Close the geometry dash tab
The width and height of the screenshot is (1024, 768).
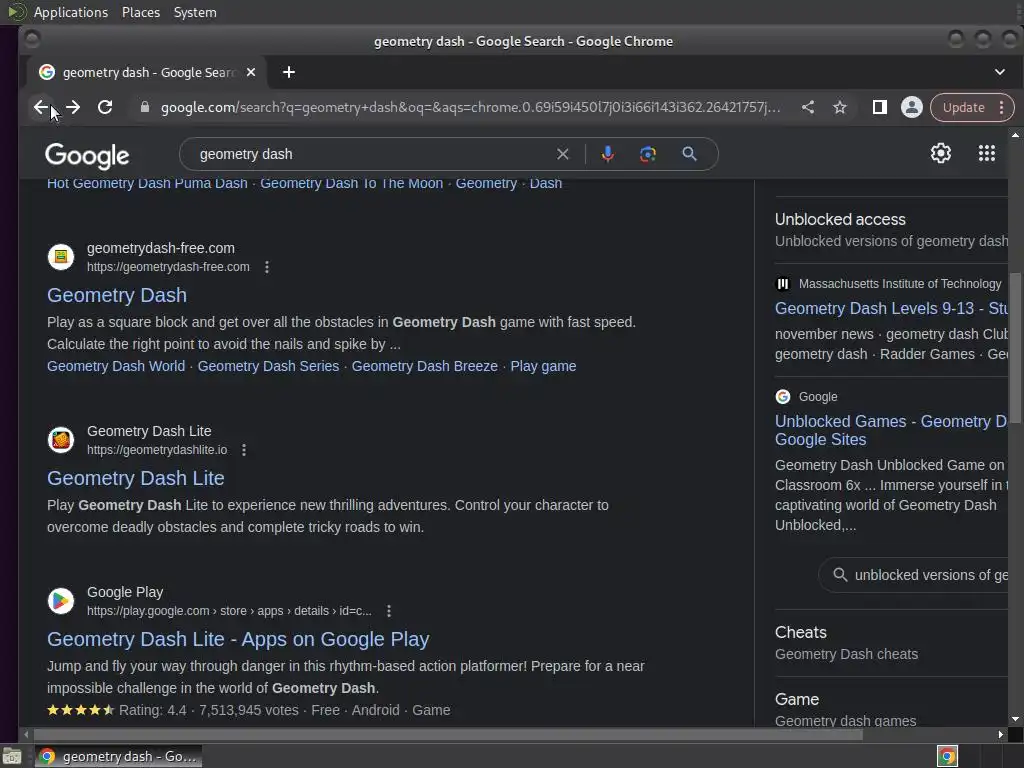tap(251, 72)
